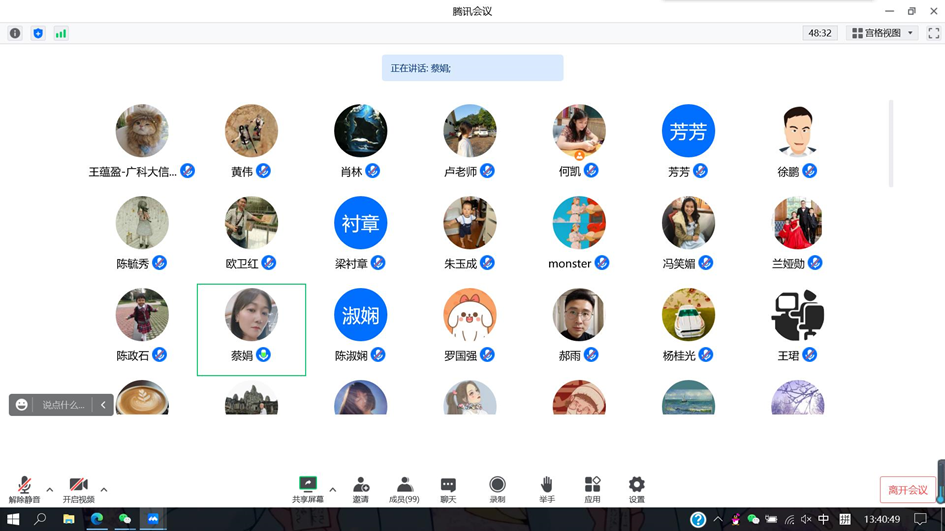Screen dimensions: 945x531
Task: Click WeChat icon in Windows taskbar
Action: coord(125,519)
